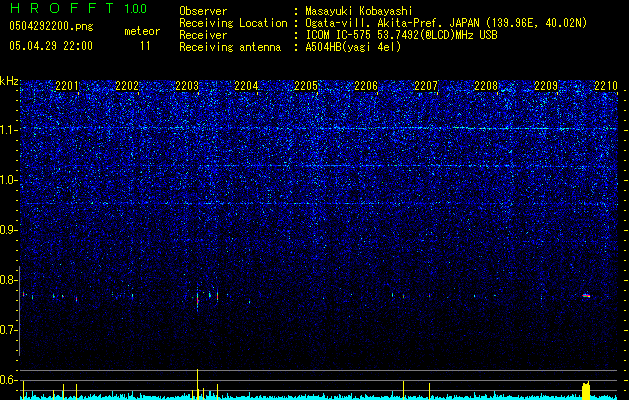Viewport: 629px width, 400px height.
Task: Click the 2210 time marker
Action: pyautogui.click(x=606, y=86)
